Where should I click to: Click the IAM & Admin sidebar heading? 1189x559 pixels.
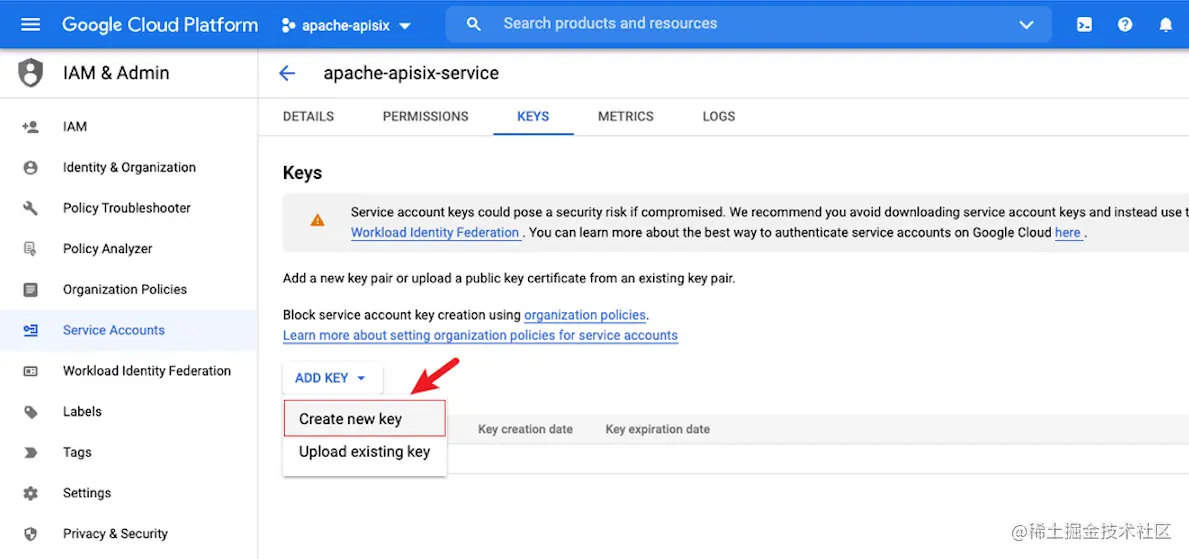[116, 73]
